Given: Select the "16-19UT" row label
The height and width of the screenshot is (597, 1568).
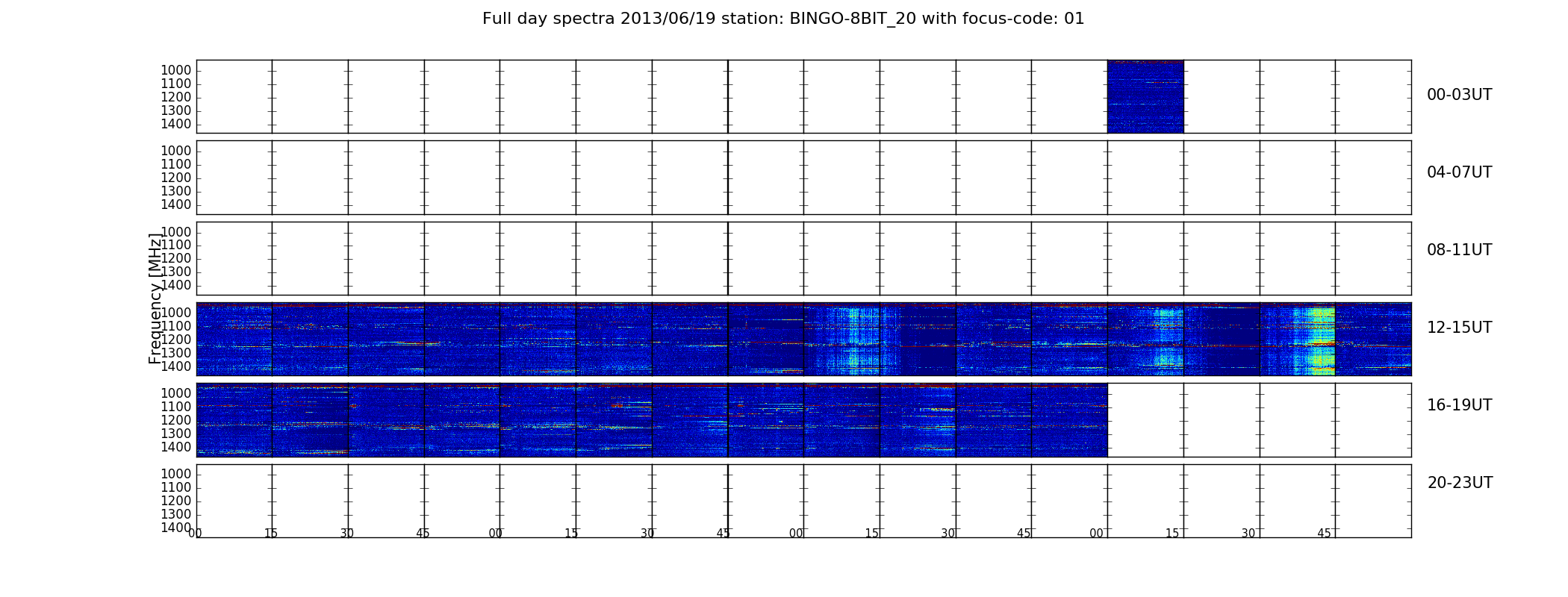Looking at the screenshot, I should point(1459,405).
